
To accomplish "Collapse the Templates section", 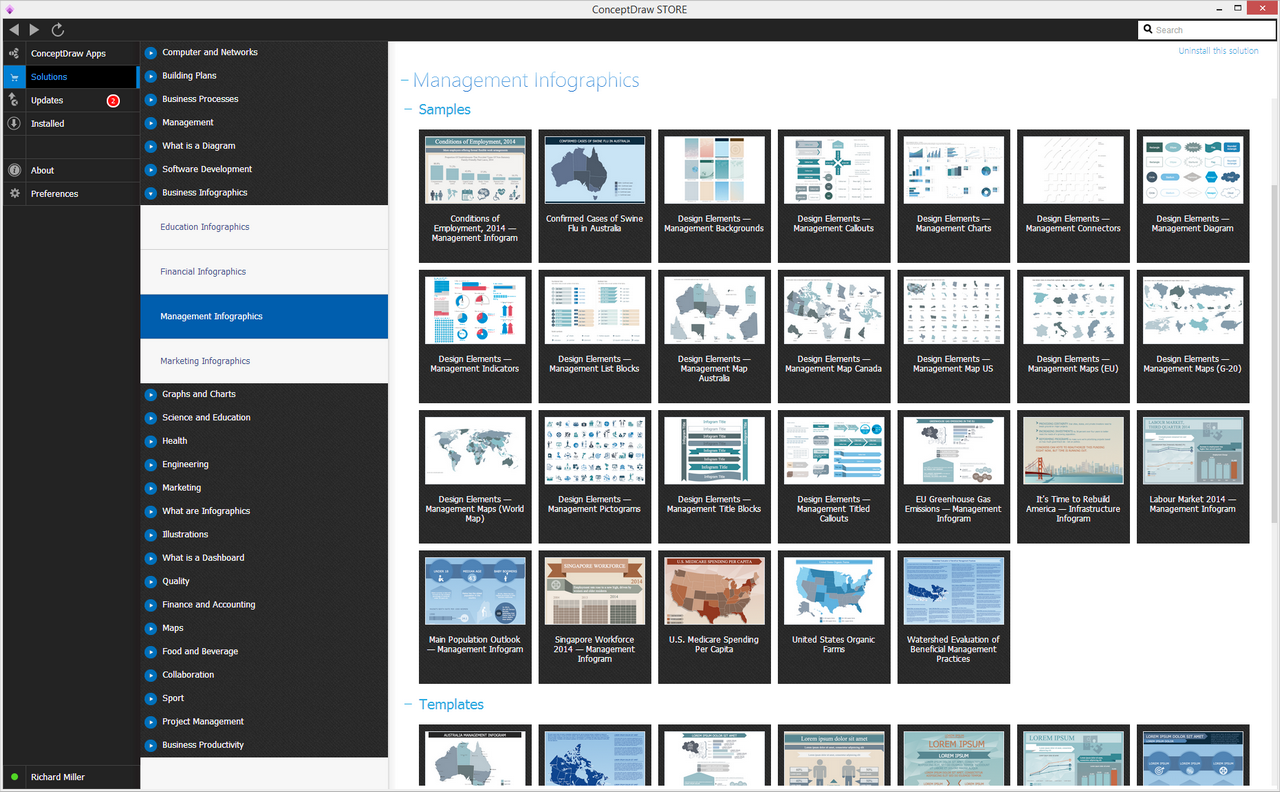I will pos(408,705).
